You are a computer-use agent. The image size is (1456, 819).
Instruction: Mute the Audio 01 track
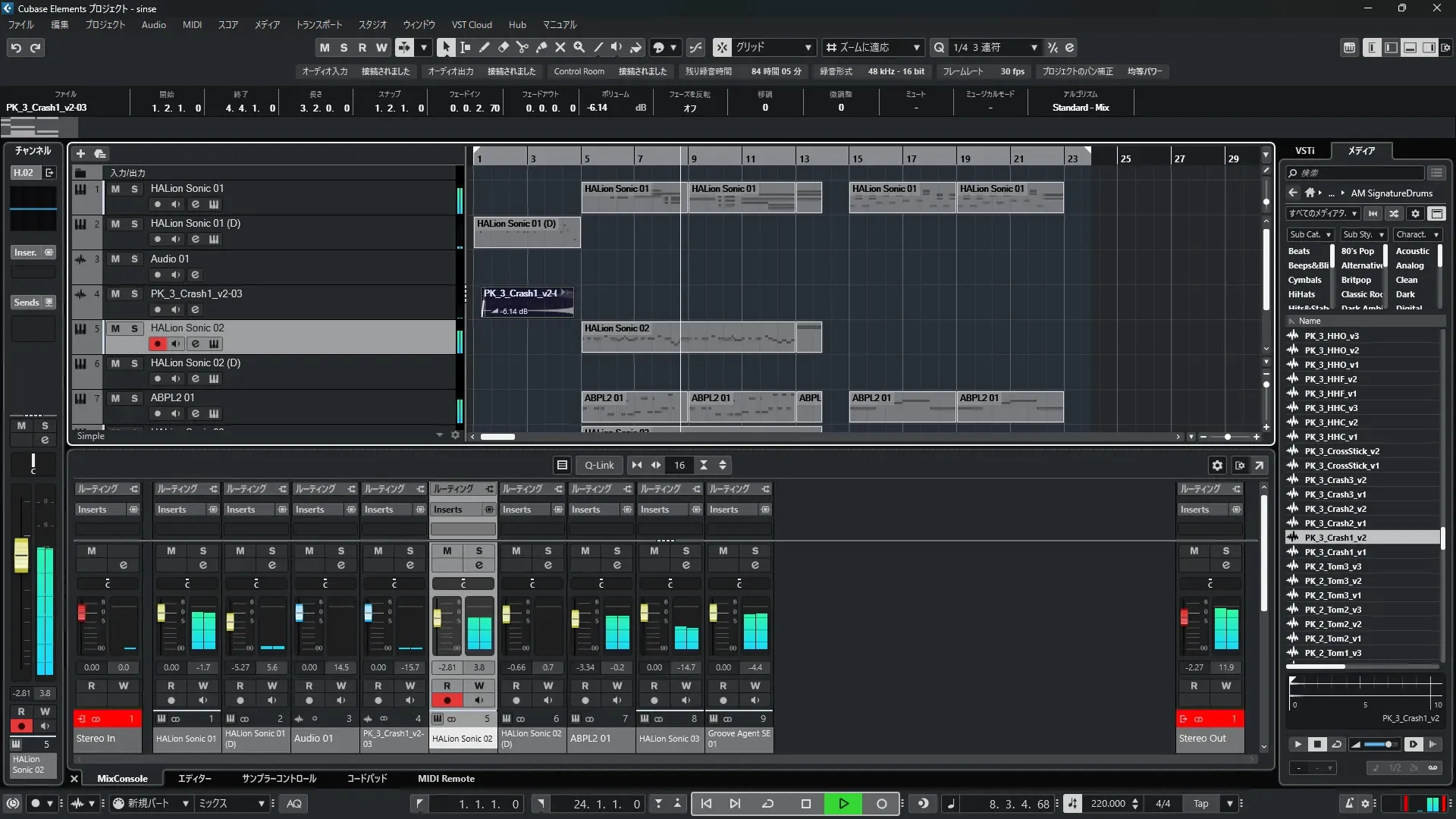coord(115,259)
